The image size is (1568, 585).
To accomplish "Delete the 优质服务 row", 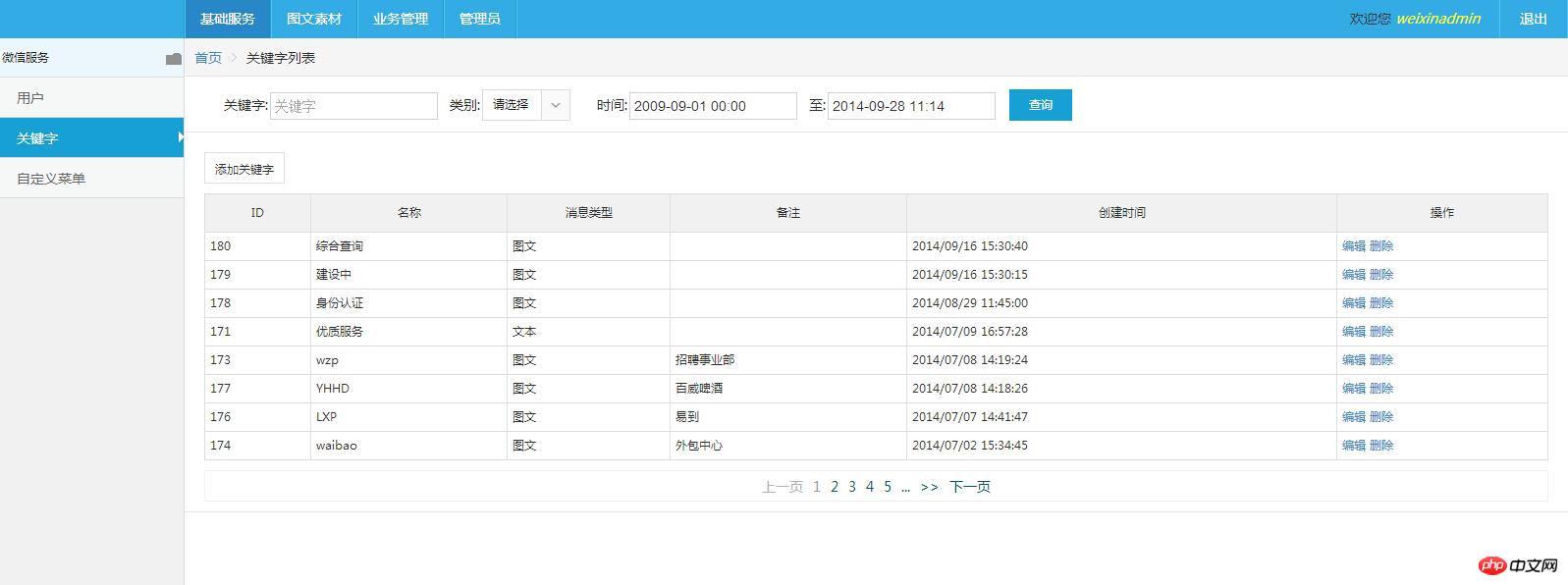I will coord(1381,332).
